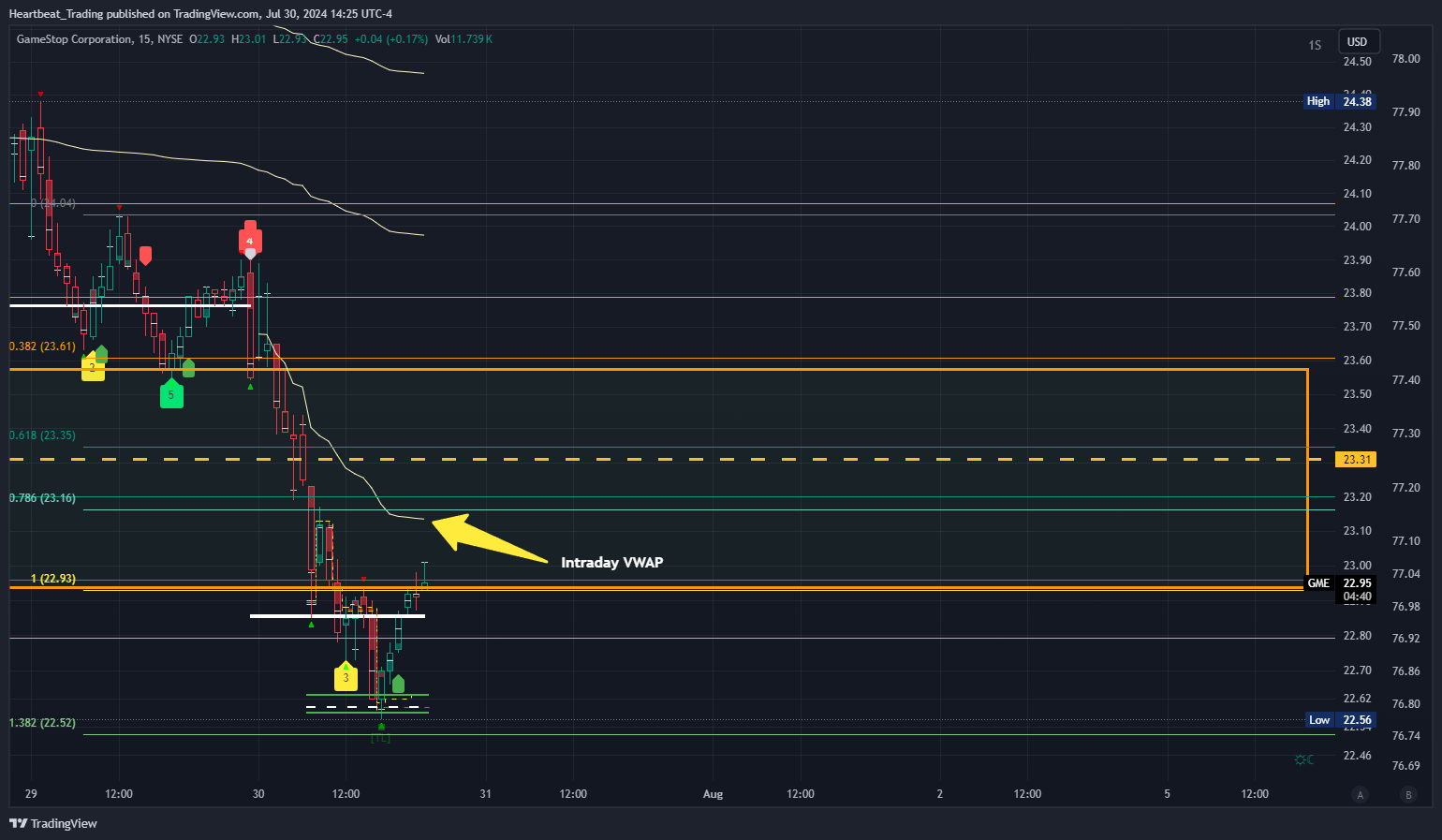Screen dimensions: 1442x840
Task: Click the C22.95 close value
Action: (331, 39)
